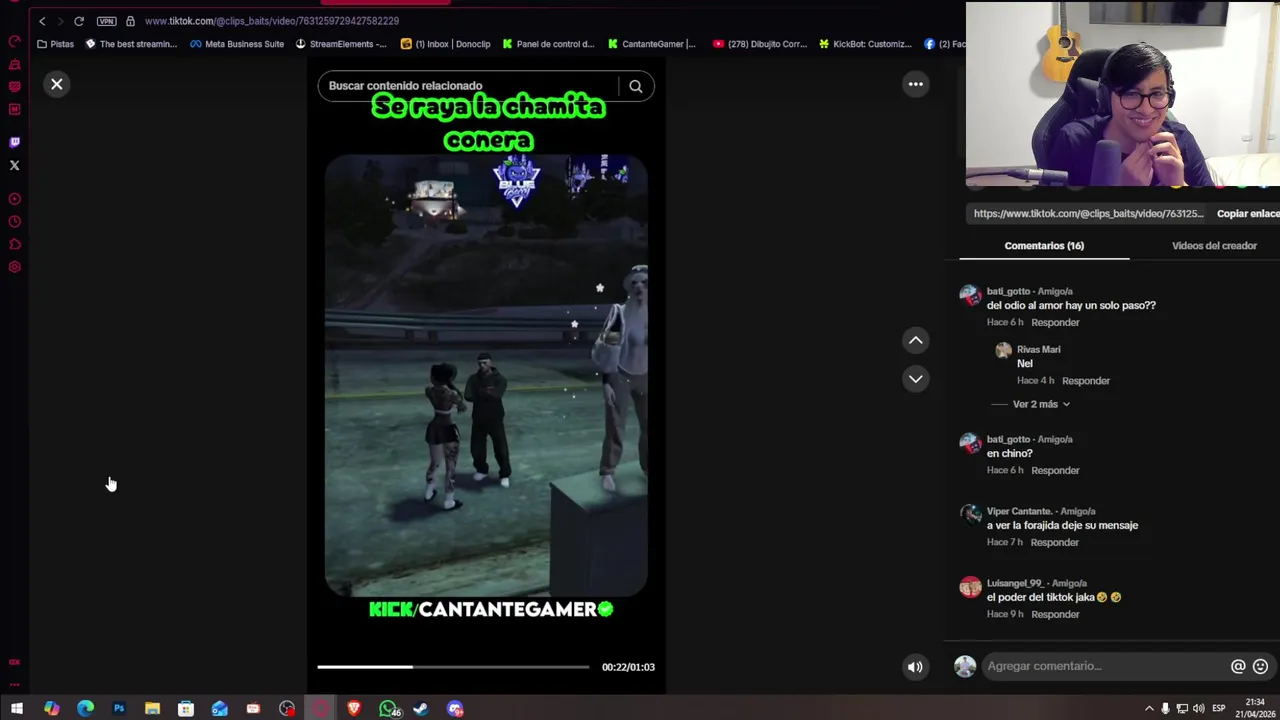Open the Pistas bookmarks folder

pos(55,44)
